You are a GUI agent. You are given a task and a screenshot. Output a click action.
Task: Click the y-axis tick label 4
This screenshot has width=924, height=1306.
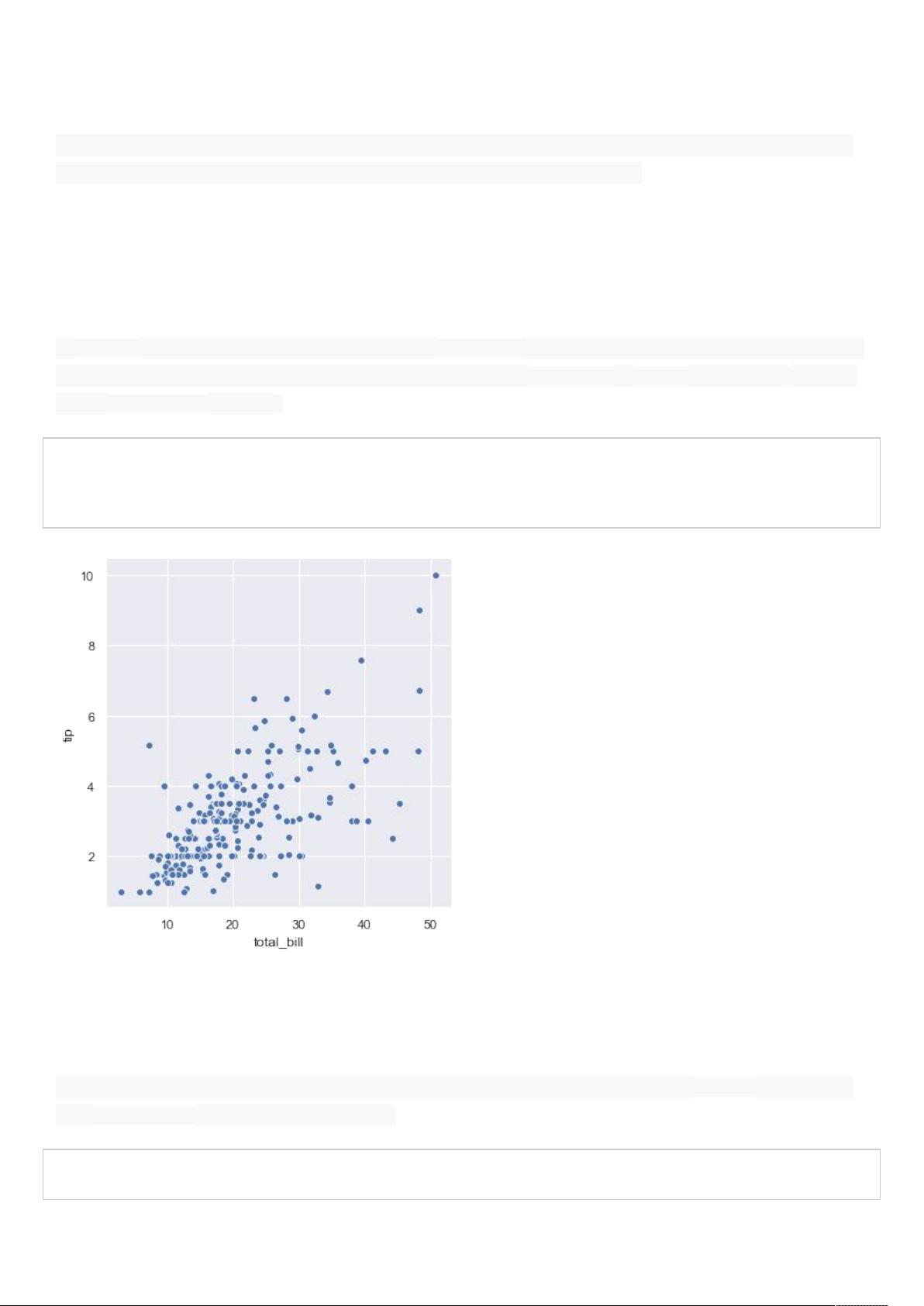click(91, 787)
